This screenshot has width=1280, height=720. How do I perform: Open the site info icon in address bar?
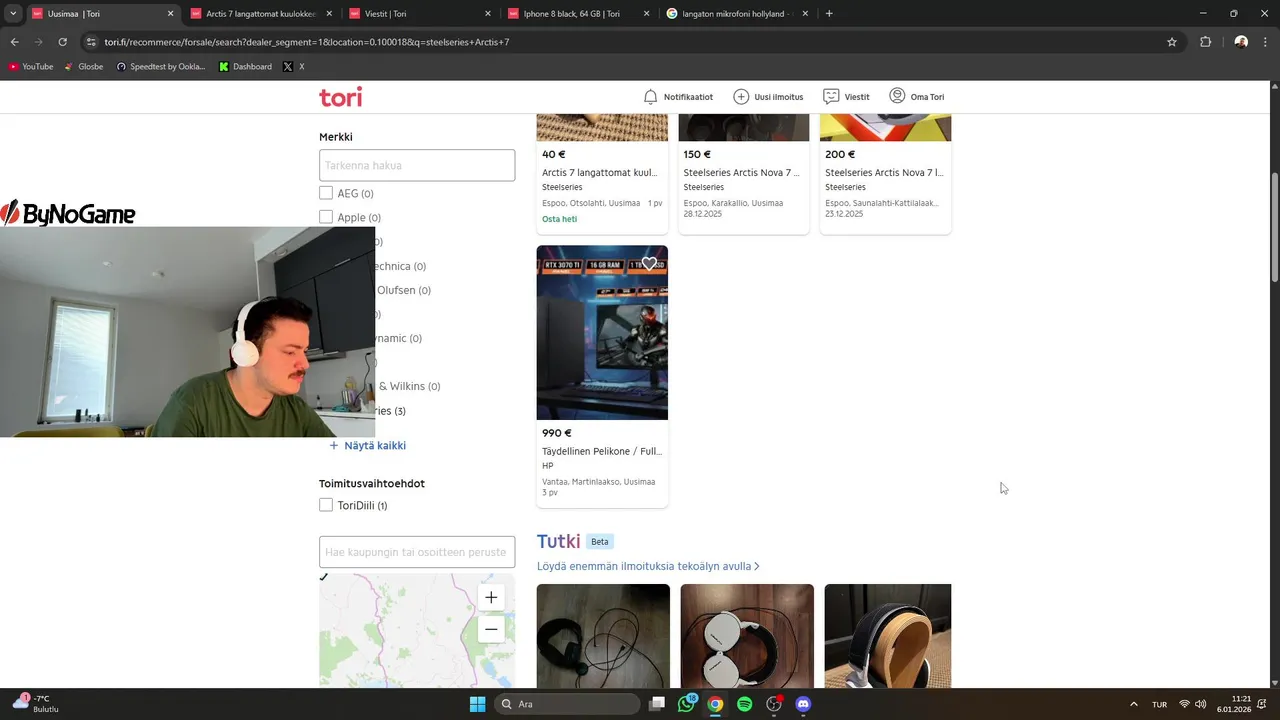[x=91, y=42]
